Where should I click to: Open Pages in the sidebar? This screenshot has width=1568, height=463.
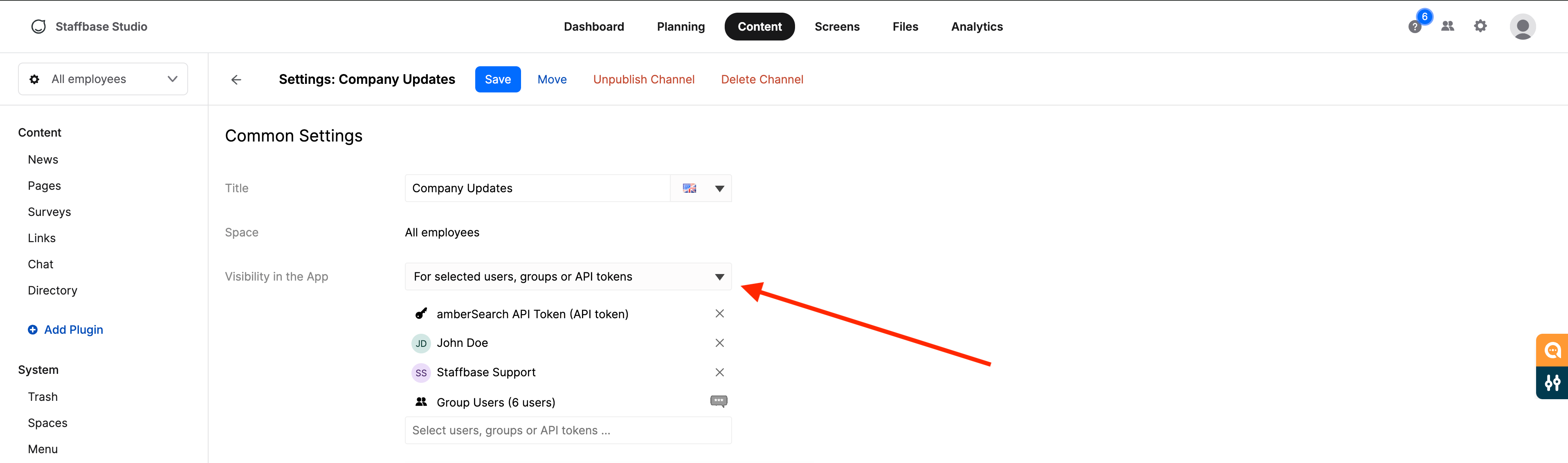coord(45,186)
